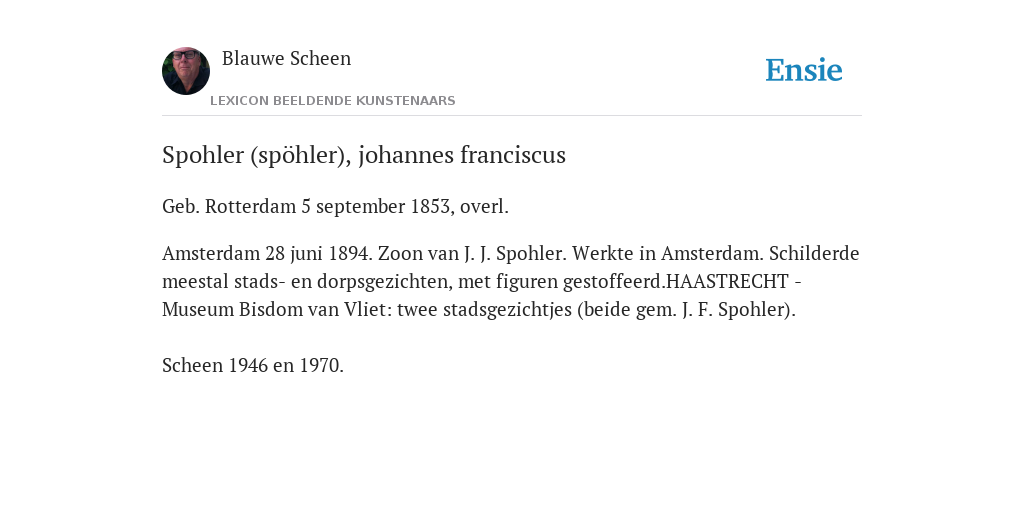The image size is (1024, 512).
Task: Click the Blauwe Scheen author avatar
Action: tap(186, 71)
